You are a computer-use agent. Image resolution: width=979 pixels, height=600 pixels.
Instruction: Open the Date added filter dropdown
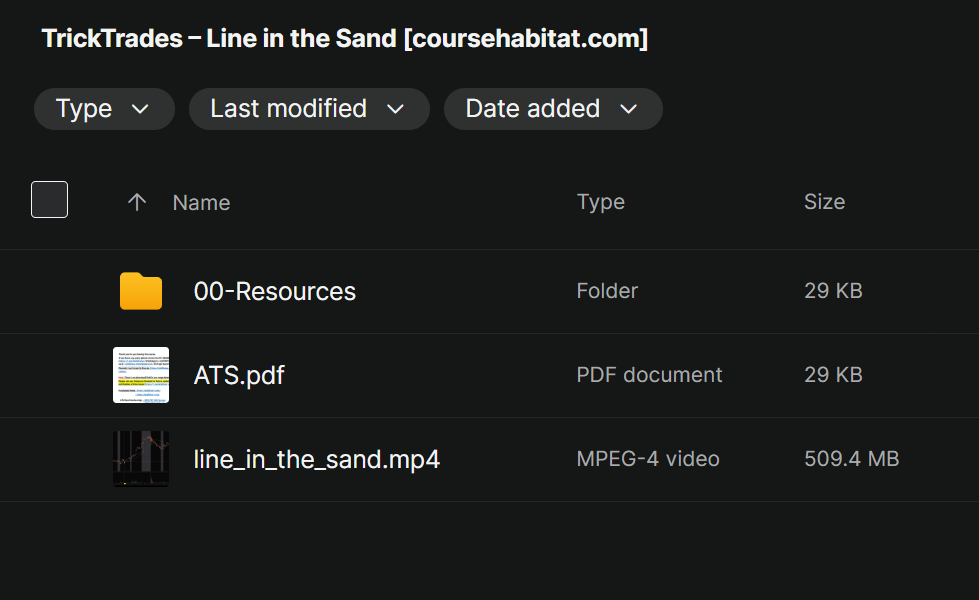(x=552, y=109)
